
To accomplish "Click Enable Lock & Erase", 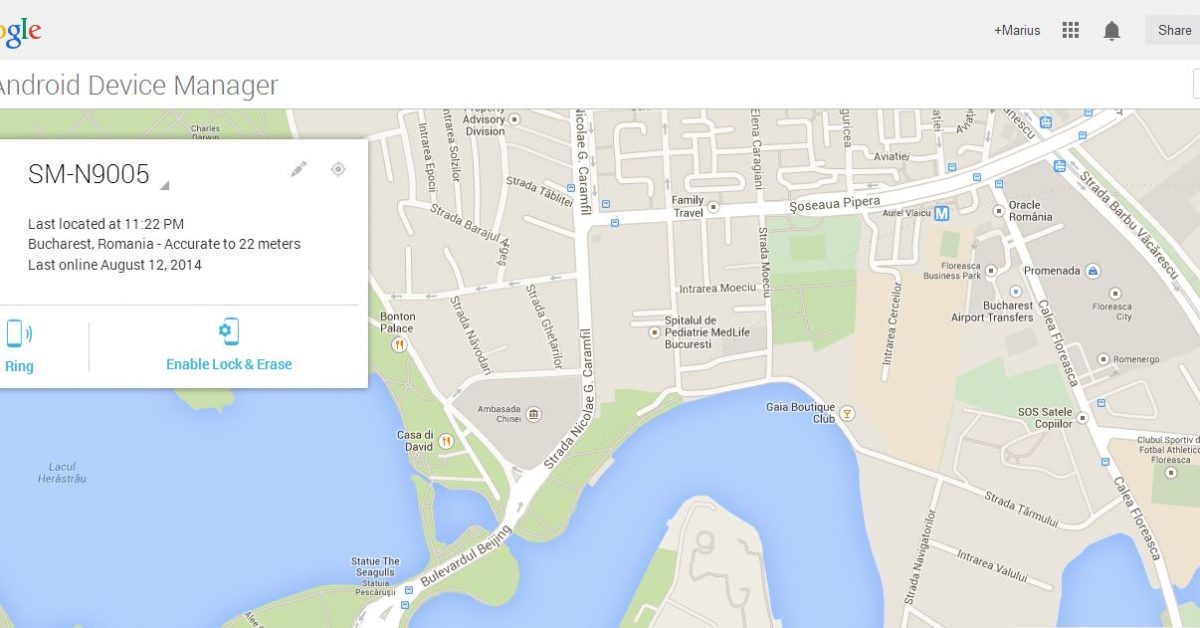I will [x=229, y=364].
